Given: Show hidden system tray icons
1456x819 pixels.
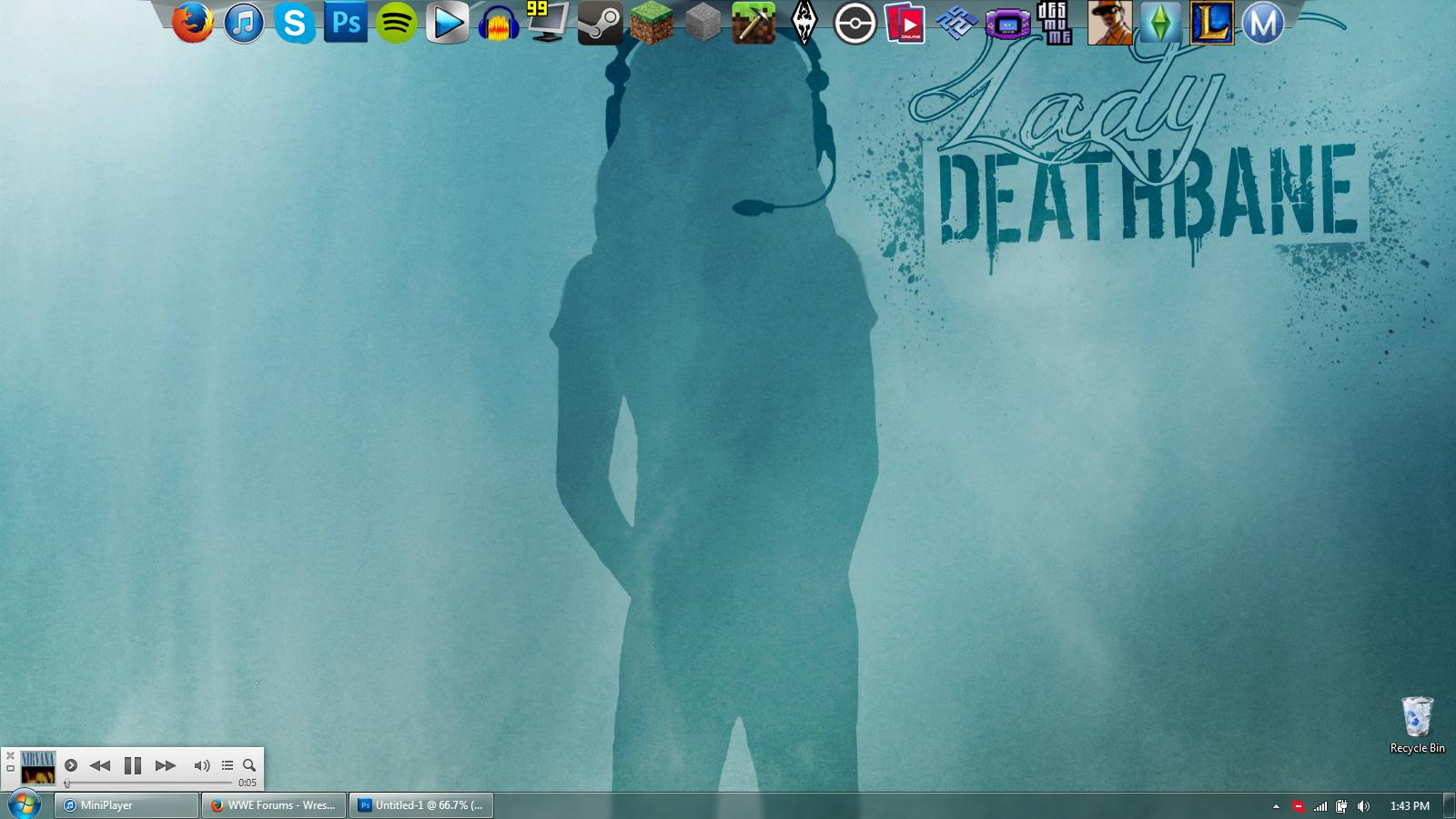Looking at the screenshot, I should [x=1276, y=806].
